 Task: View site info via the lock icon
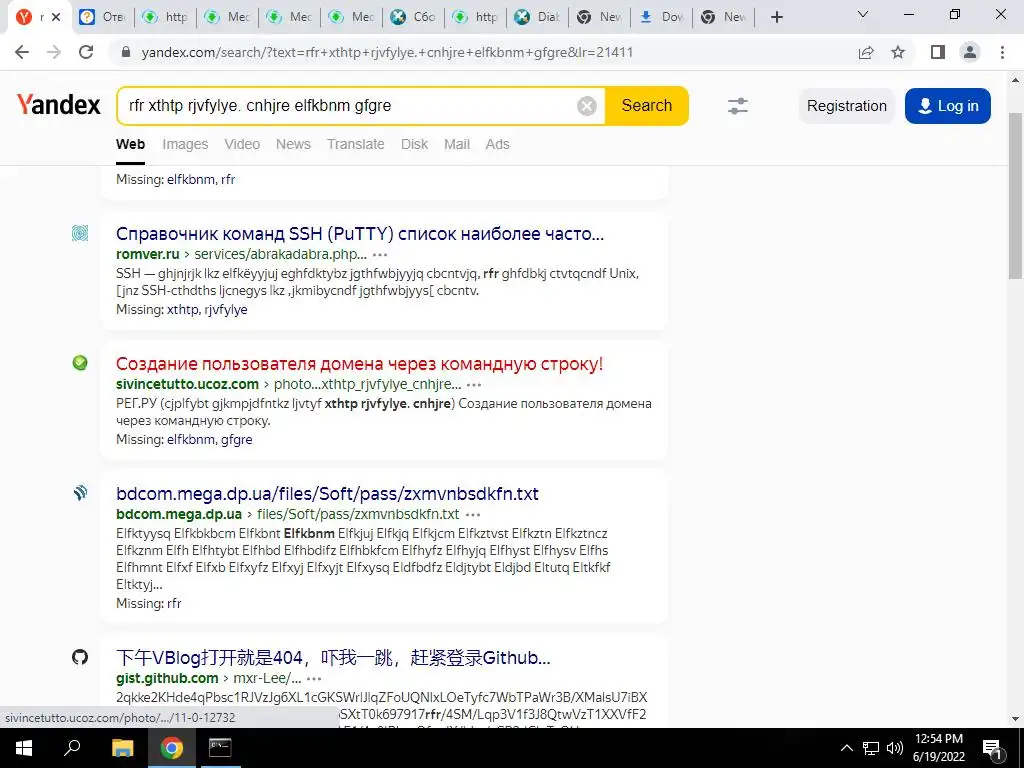pos(126,52)
